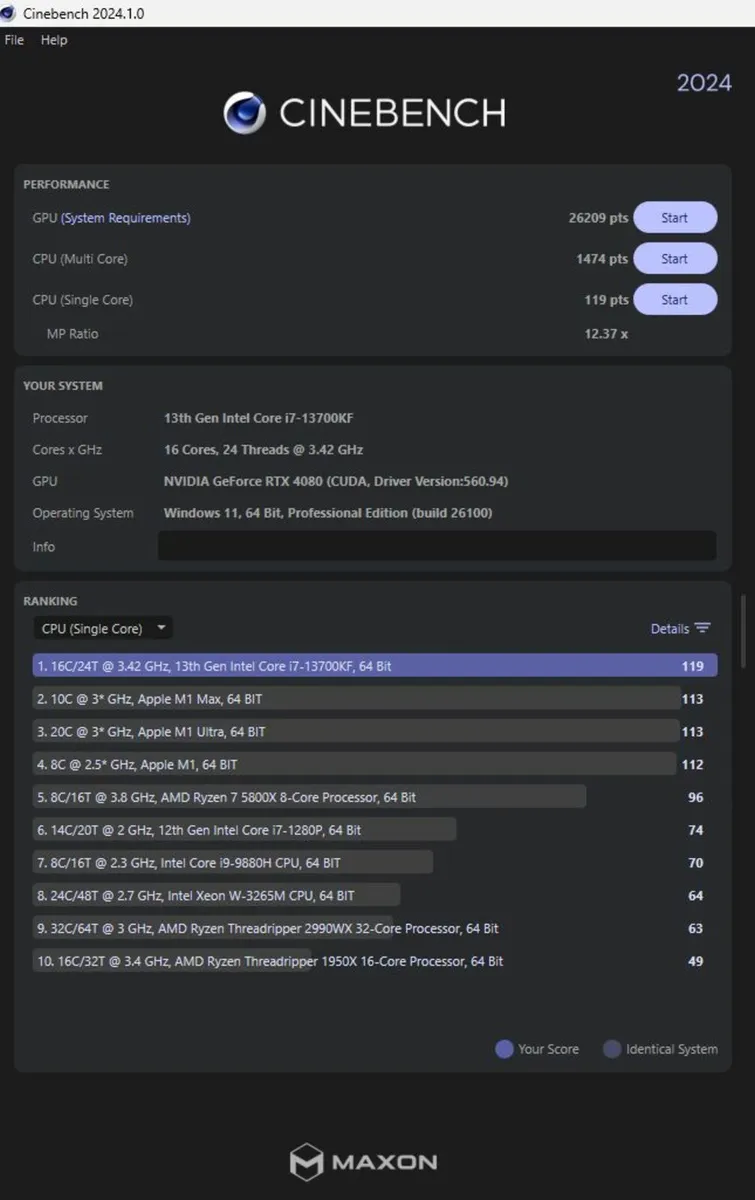Select the AMD Ryzen 7 5800X ranking entry
Viewport: 755px width, 1200px height.
(x=309, y=797)
